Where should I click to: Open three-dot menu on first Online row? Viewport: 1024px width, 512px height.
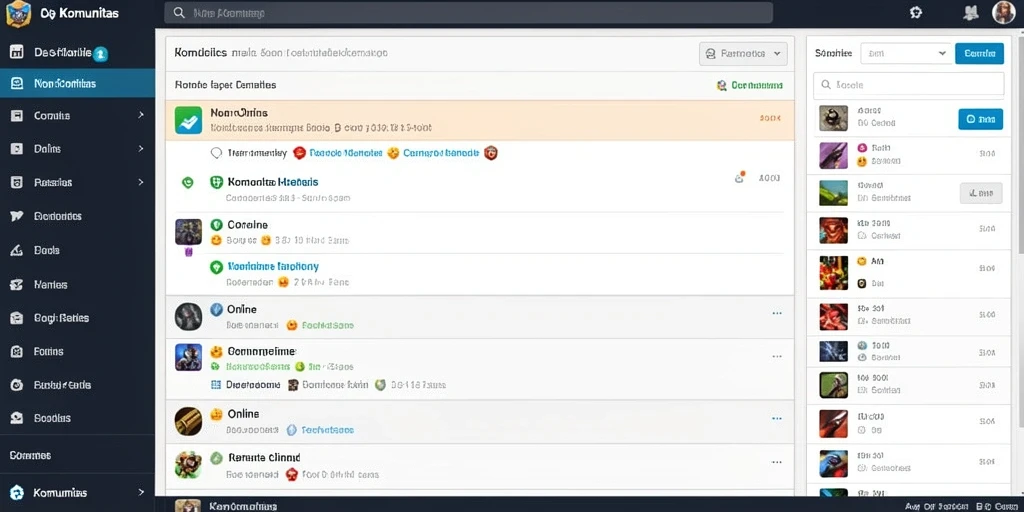click(x=777, y=313)
